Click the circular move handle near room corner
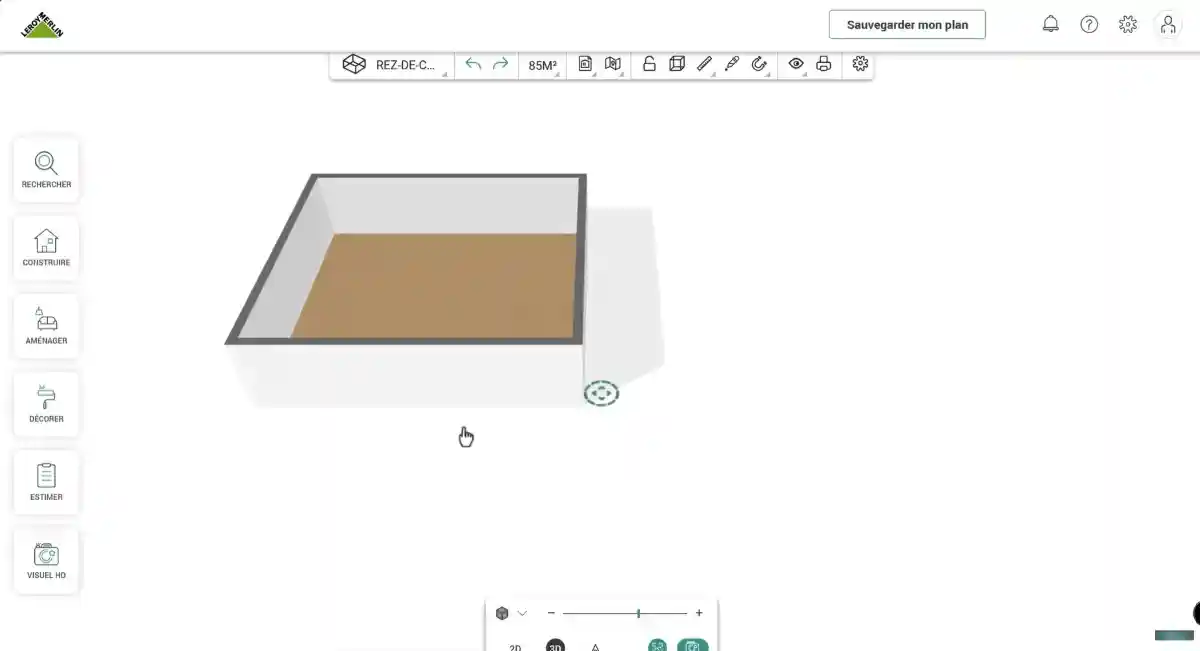 601,393
